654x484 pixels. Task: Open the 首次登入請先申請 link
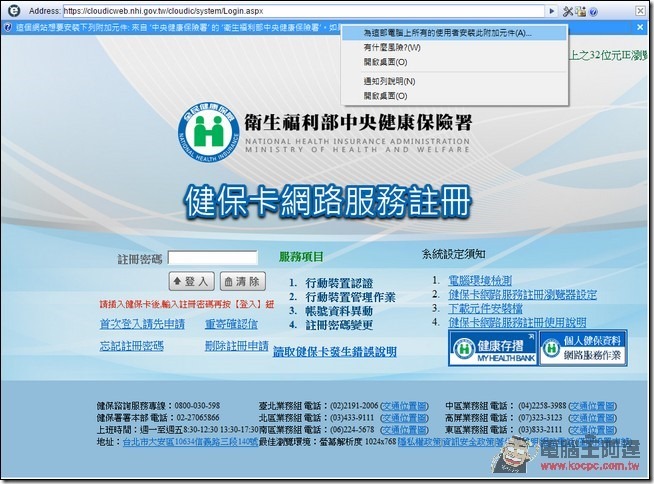pos(142,324)
